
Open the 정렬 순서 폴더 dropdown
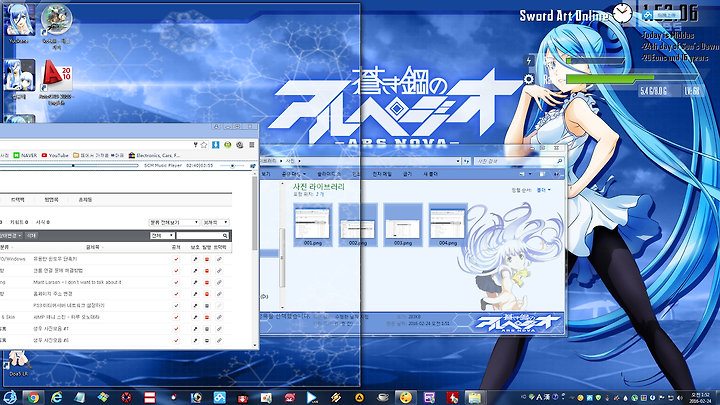pos(544,190)
